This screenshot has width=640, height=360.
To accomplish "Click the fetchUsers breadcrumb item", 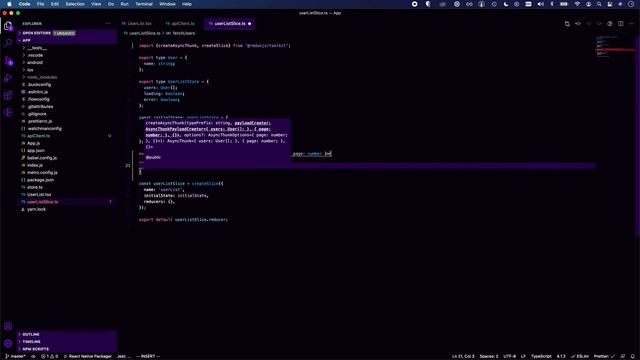I will [x=180, y=33].
